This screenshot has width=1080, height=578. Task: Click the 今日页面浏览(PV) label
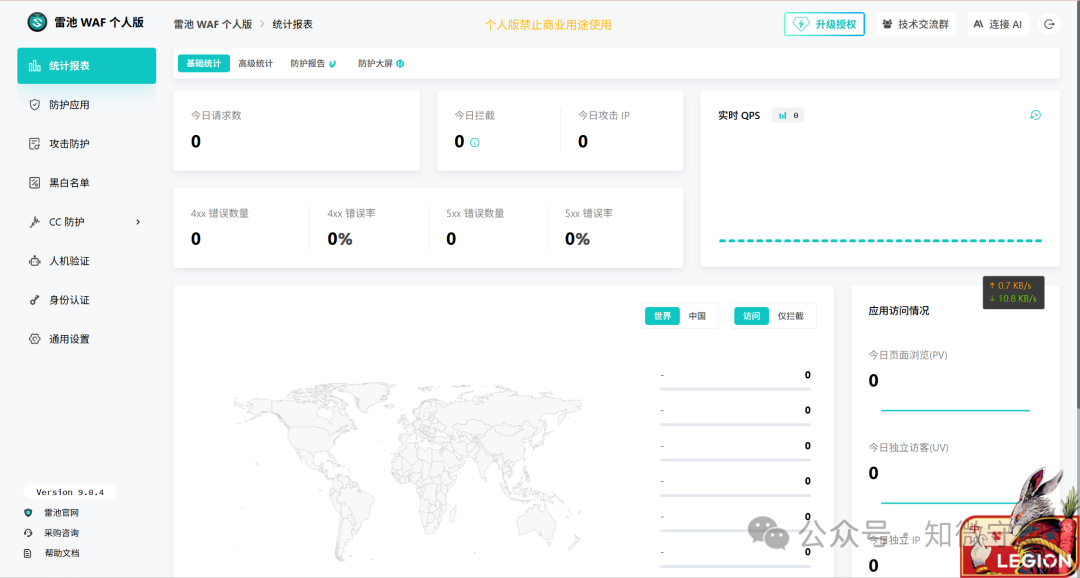(x=909, y=355)
